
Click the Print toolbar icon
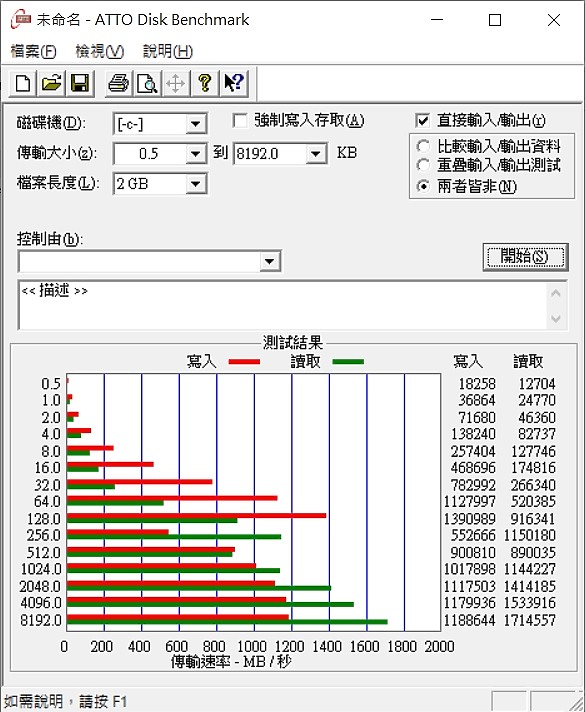pyautogui.click(x=119, y=84)
